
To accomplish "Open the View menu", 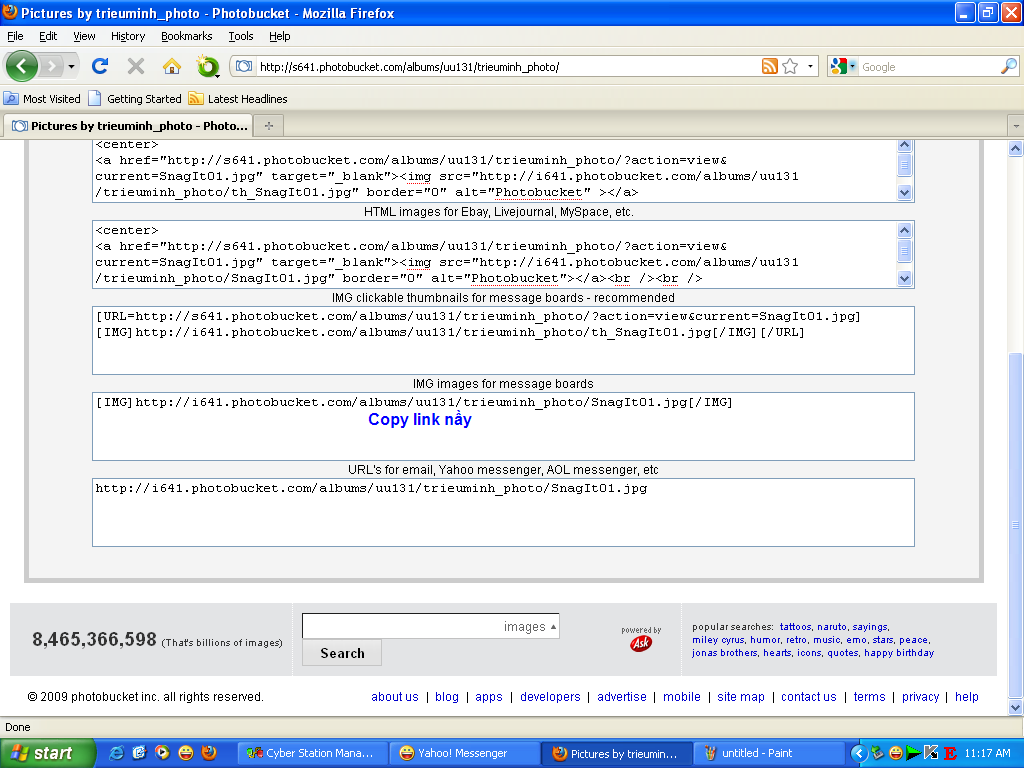I will (x=84, y=36).
